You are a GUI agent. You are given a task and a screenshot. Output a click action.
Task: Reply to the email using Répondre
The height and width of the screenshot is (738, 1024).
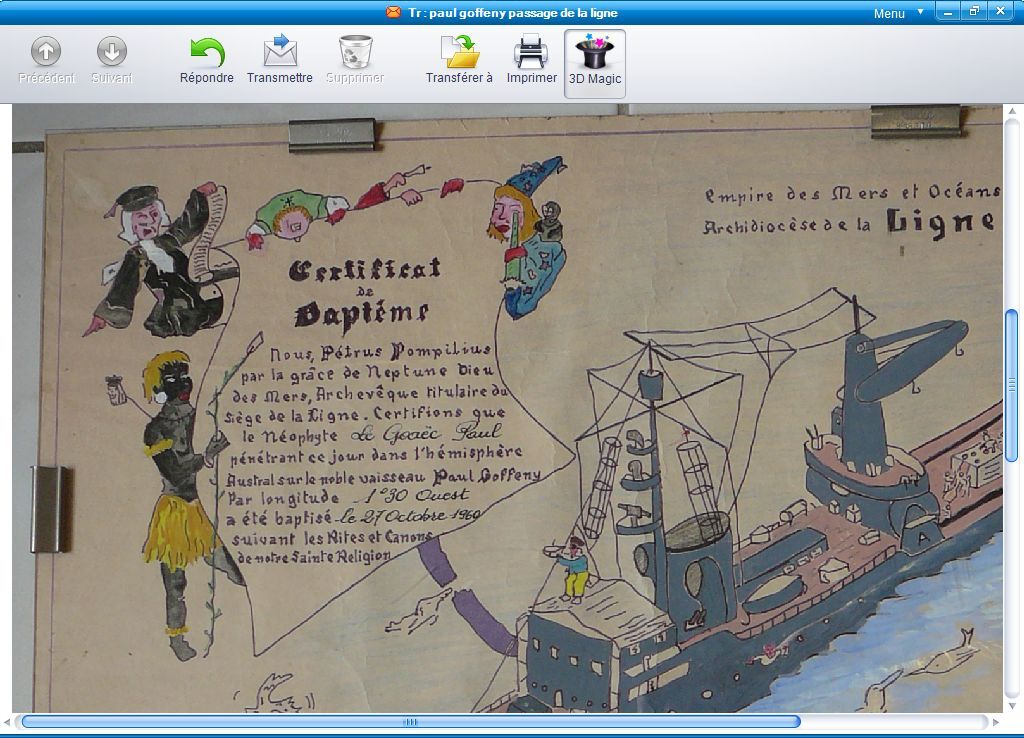click(x=207, y=61)
